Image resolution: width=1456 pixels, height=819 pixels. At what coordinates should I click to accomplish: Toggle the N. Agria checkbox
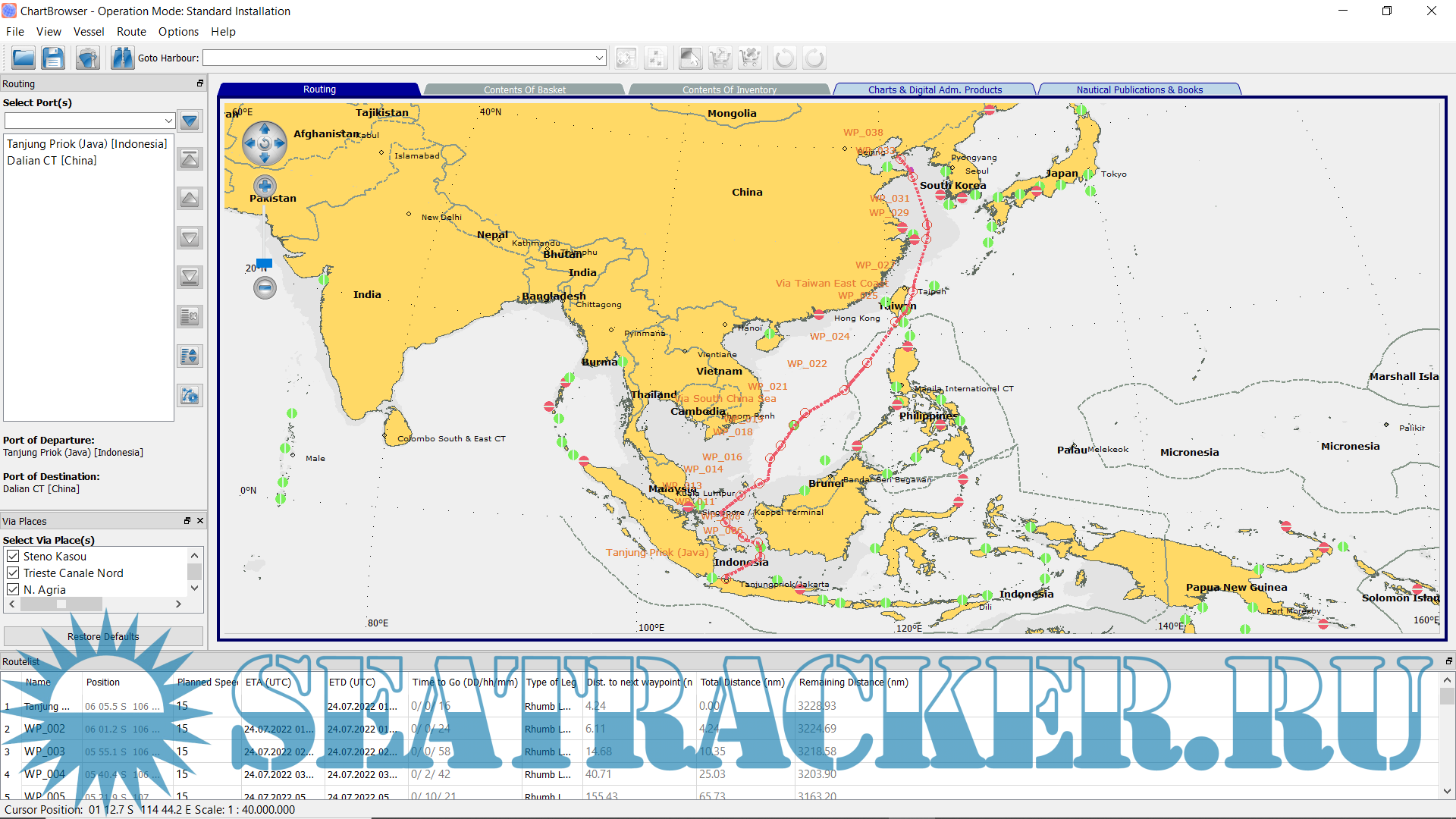pyautogui.click(x=13, y=589)
